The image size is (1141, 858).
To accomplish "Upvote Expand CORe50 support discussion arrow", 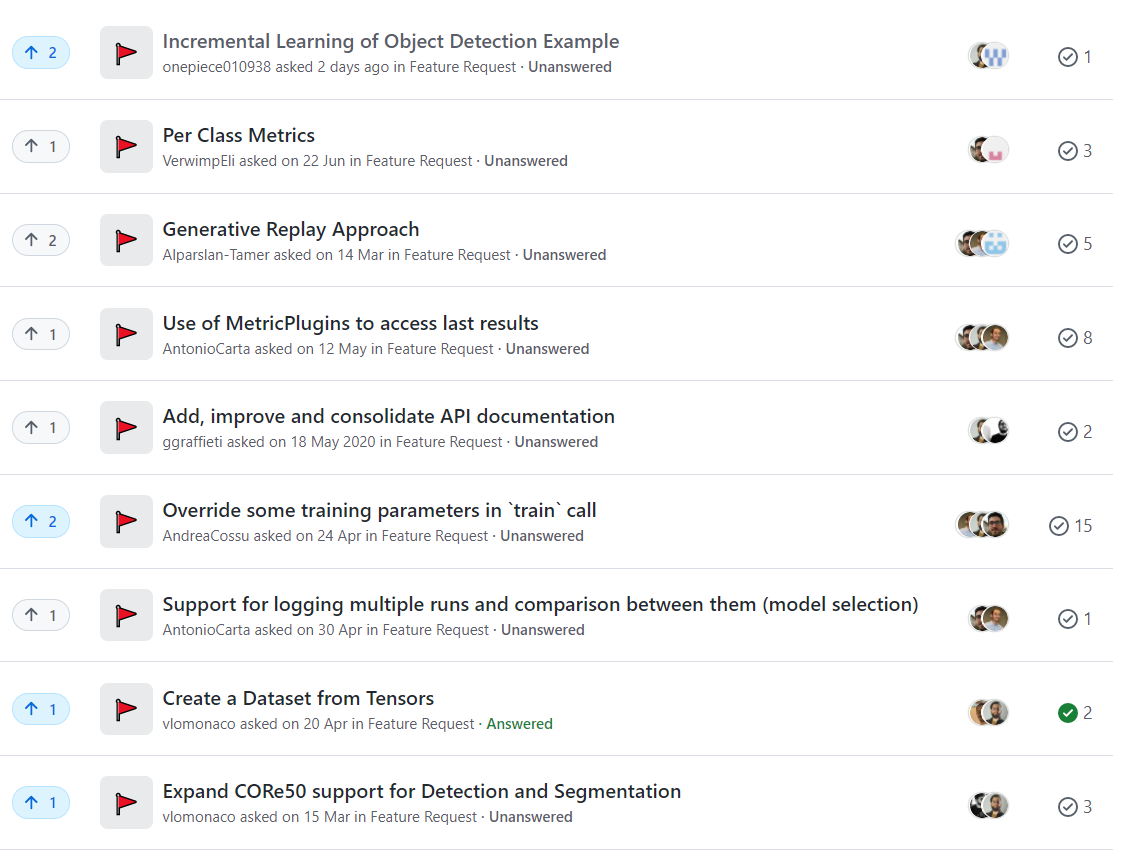I will click(x=41, y=803).
